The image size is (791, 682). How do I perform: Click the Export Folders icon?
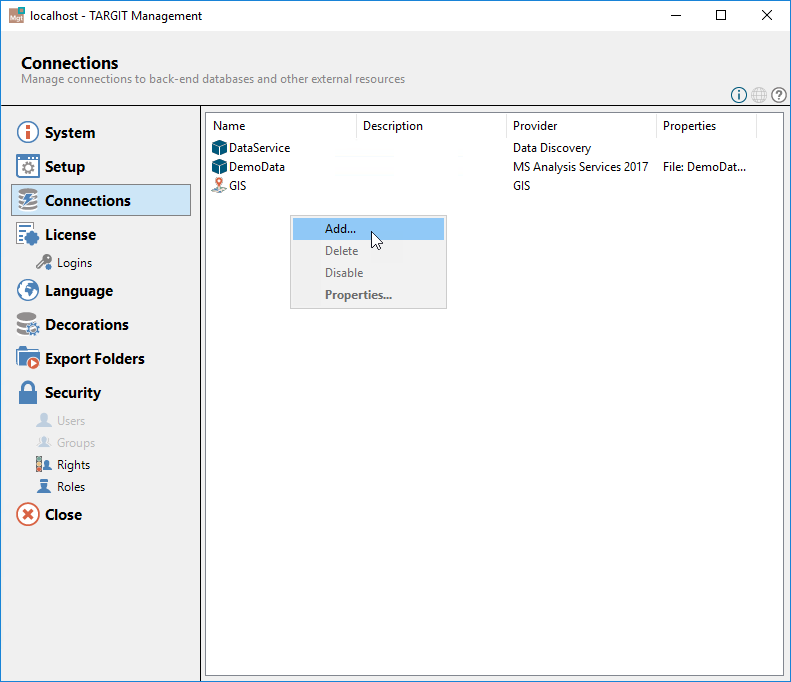(x=28, y=359)
